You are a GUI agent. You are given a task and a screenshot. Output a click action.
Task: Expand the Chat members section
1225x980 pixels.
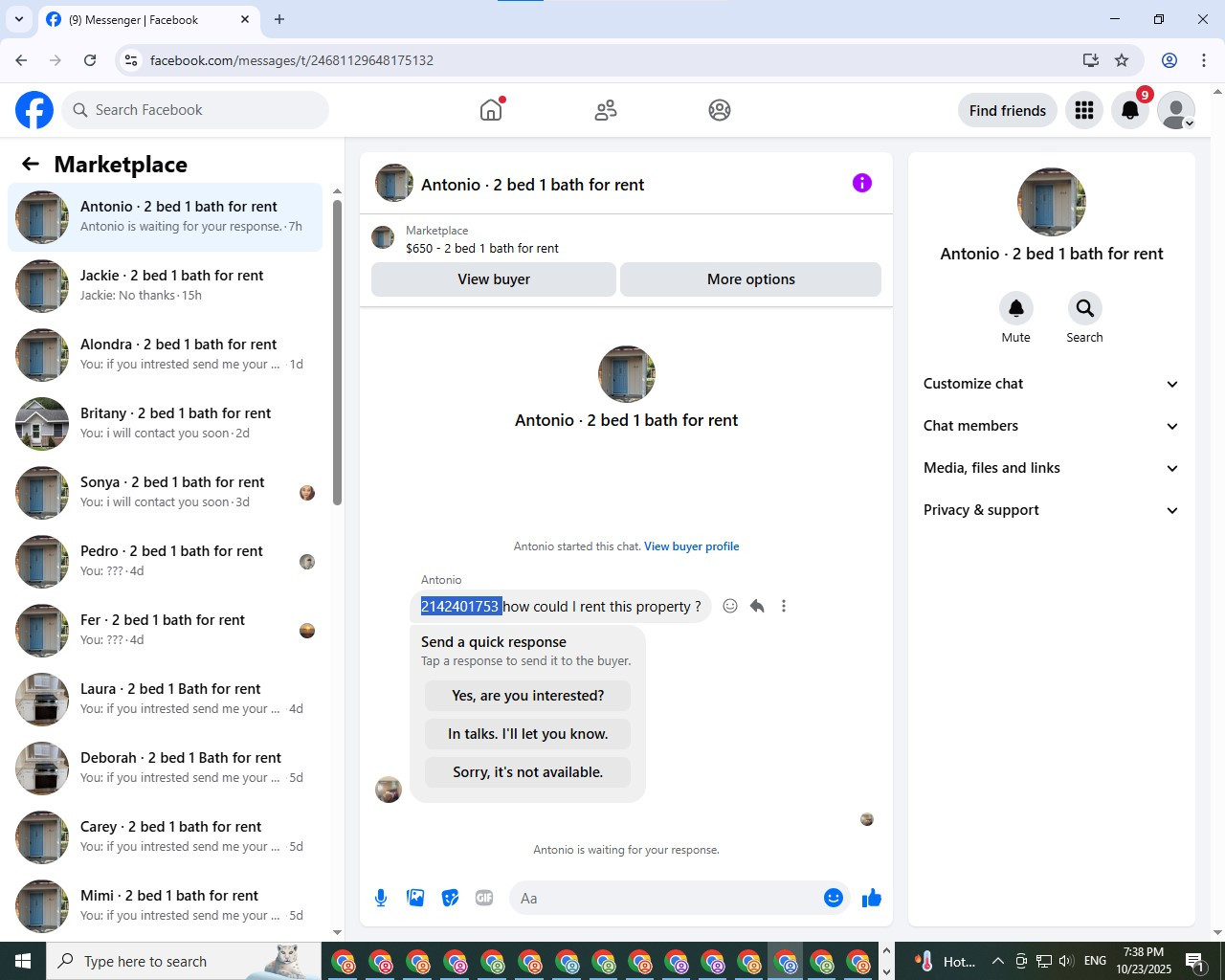[1051, 426]
